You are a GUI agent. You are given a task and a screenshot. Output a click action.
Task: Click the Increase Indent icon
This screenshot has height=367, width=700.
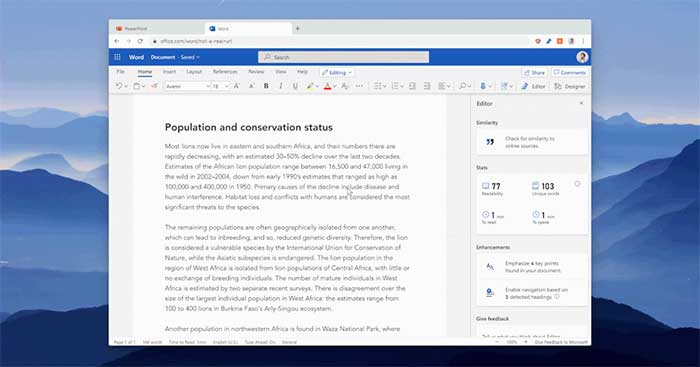pyautogui.click(x=427, y=86)
